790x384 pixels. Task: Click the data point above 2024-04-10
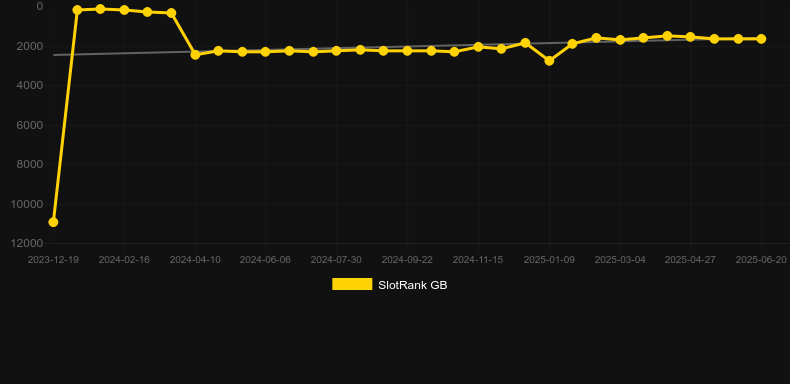point(195,54)
